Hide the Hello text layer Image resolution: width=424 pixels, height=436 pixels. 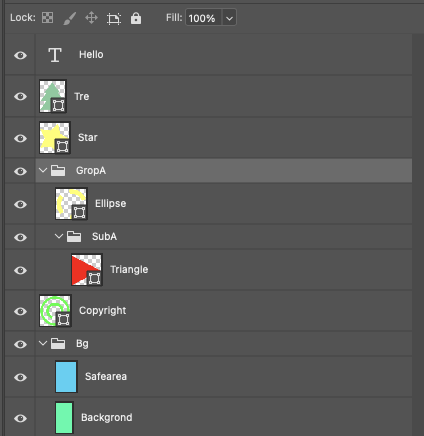[x=20, y=55]
